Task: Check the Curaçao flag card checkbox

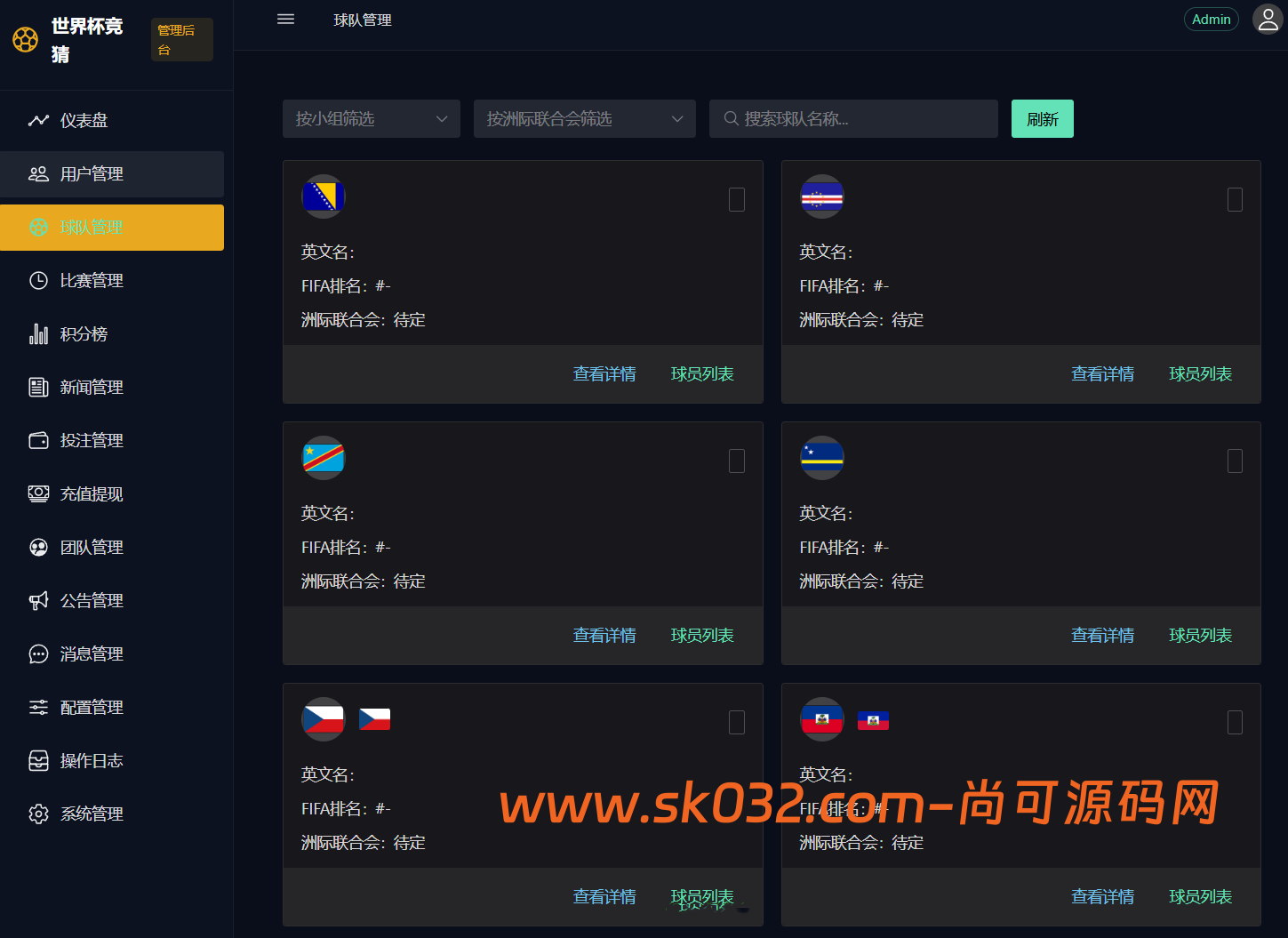Action: tap(1235, 461)
